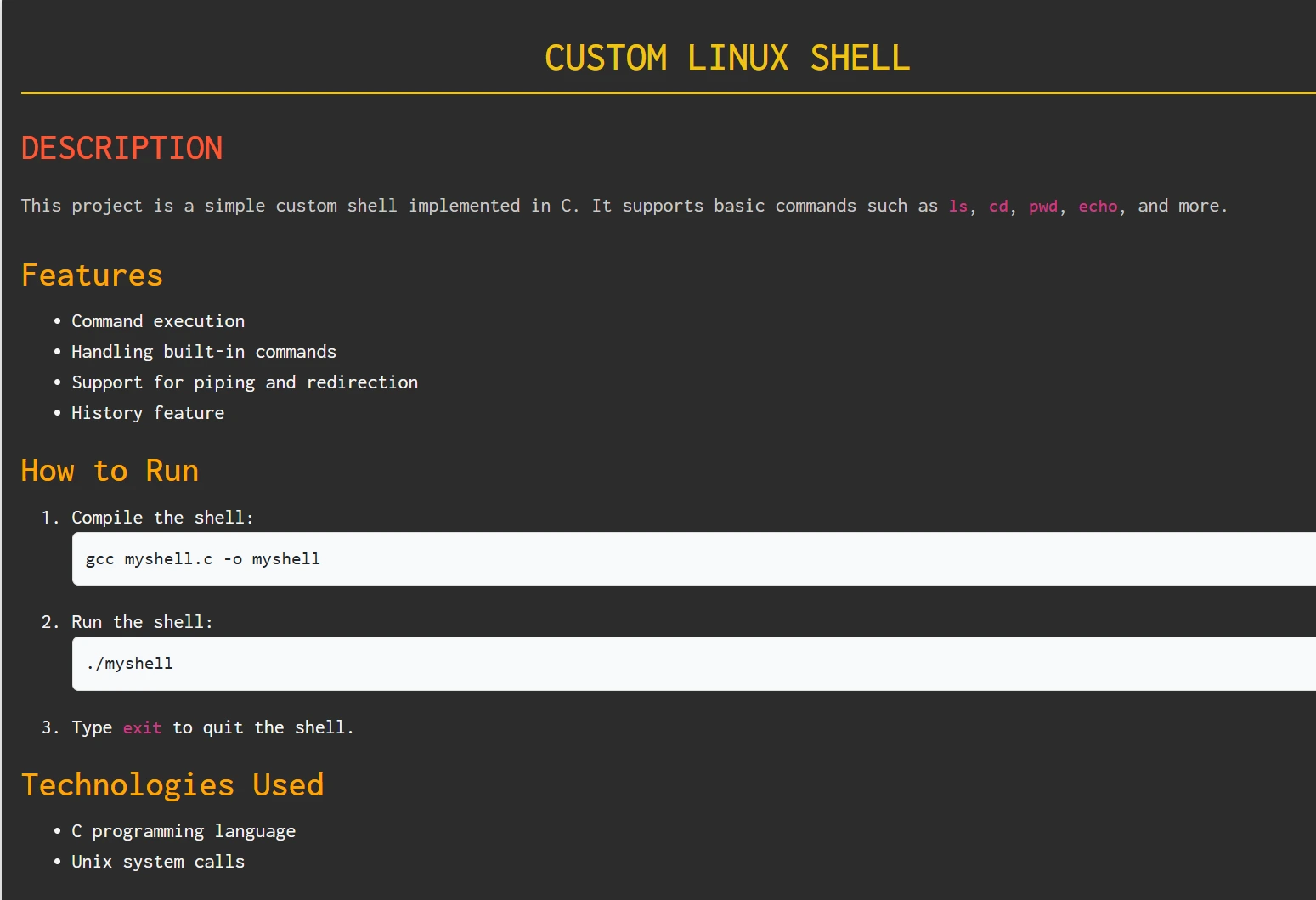
Task: Click the ls highlighted command
Action: pos(957,206)
